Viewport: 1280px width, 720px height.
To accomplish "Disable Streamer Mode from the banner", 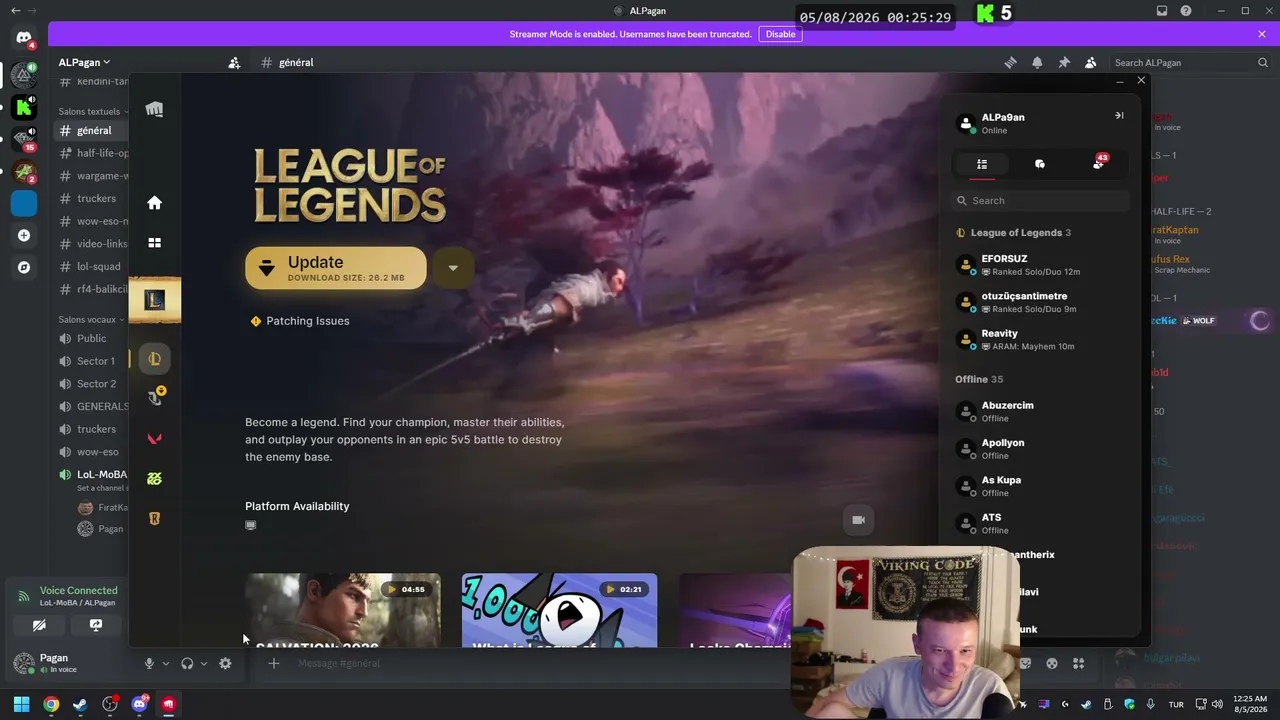I will pyautogui.click(x=780, y=34).
